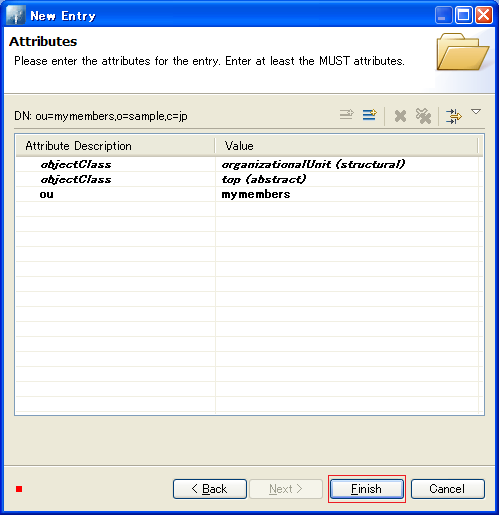Viewport: 499px width, 515px height.
Task: Go back with the Back button
Action: (x=210, y=489)
